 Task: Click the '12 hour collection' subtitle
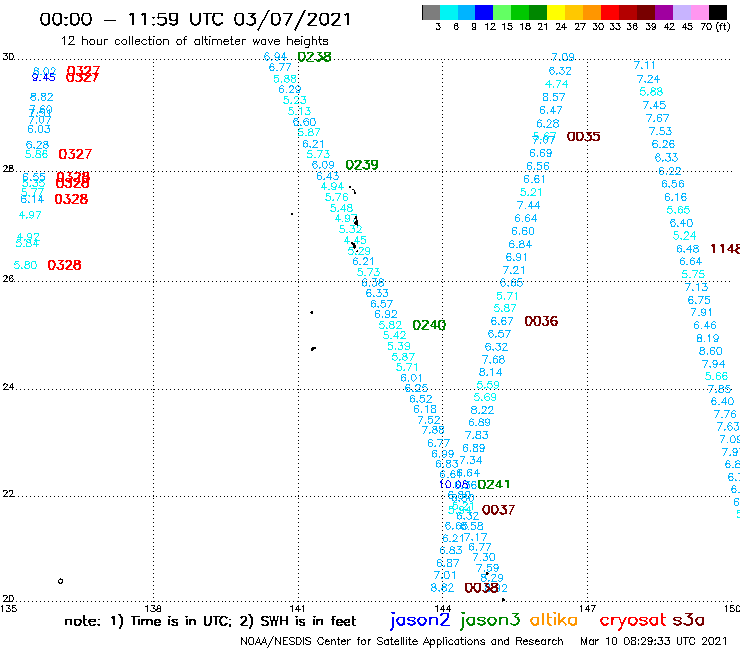click(x=194, y=41)
